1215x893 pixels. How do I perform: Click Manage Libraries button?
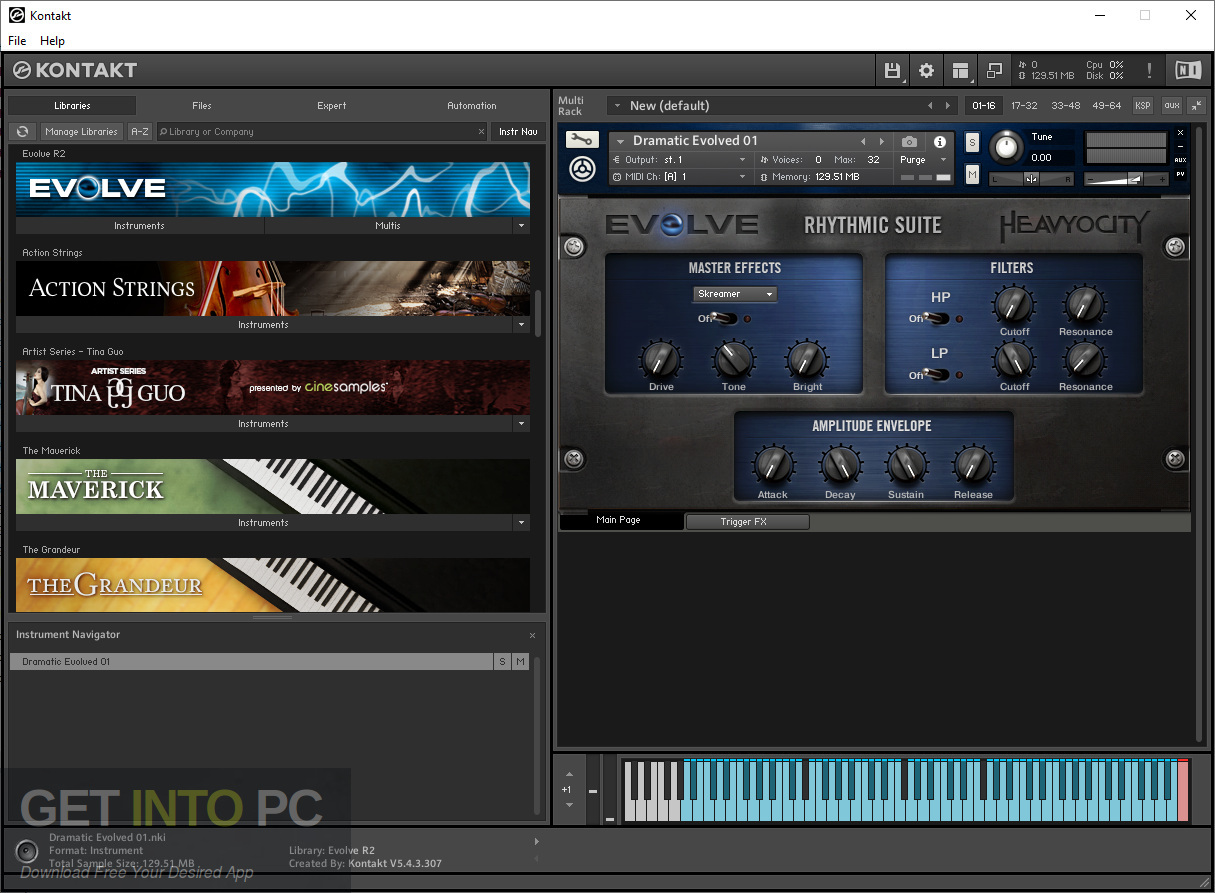tap(81, 132)
